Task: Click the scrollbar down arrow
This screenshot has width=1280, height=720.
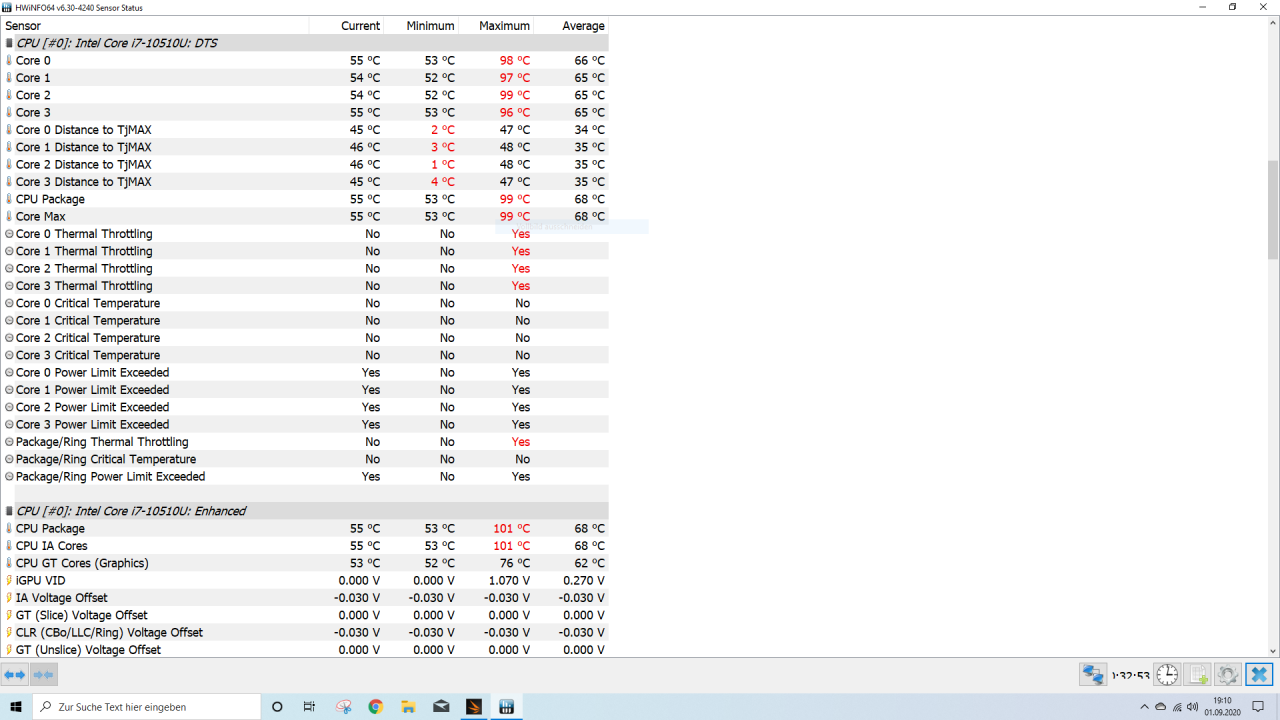Action: point(1273,650)
